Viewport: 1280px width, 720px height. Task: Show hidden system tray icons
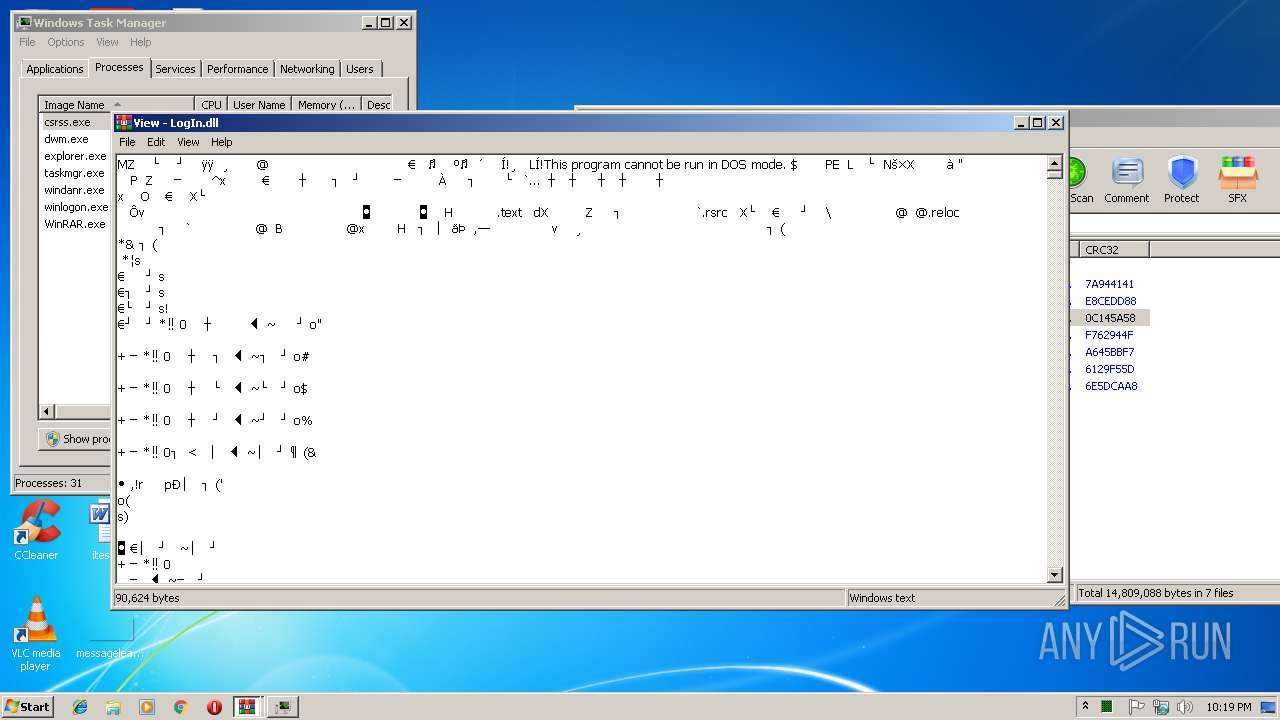pos(1085,707)
